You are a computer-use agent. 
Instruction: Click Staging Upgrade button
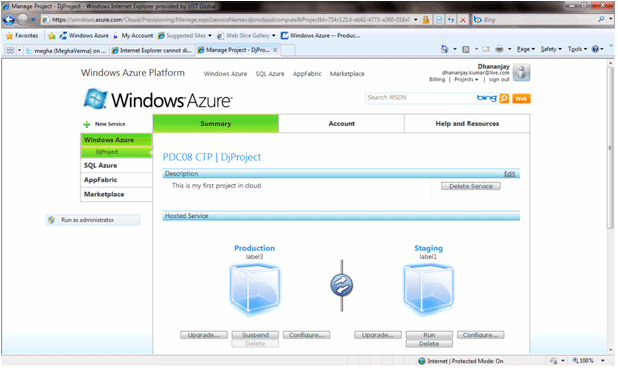tap(378, 335)
